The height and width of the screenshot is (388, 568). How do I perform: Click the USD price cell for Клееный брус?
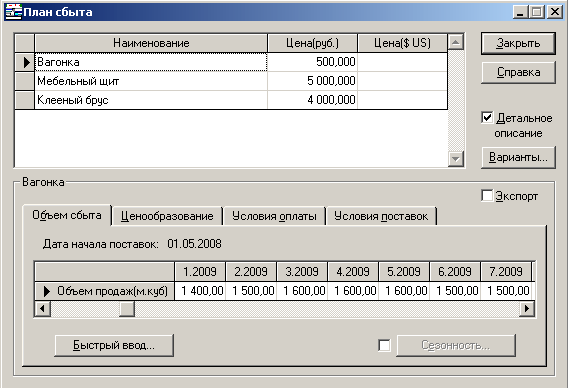tap(402, 100)
